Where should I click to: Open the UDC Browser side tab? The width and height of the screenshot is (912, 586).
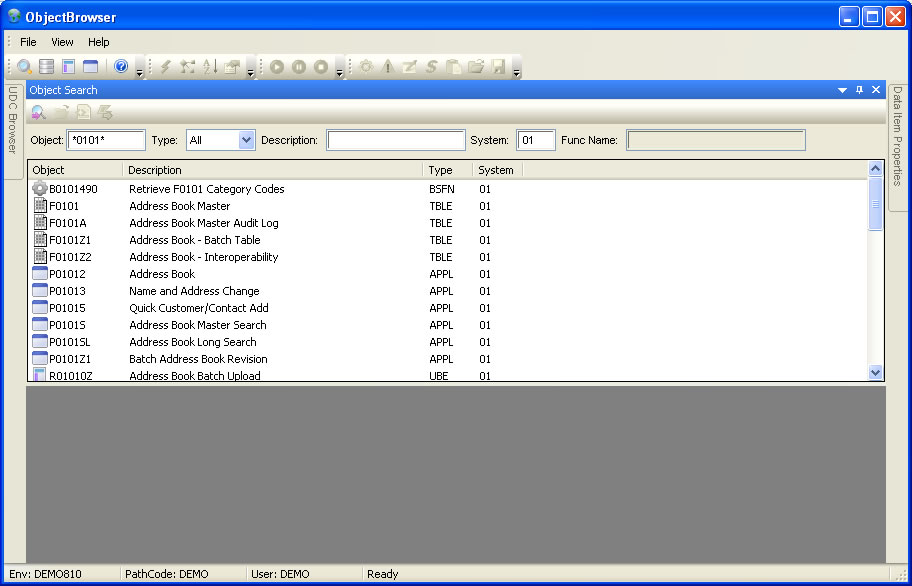pos(13,120)
